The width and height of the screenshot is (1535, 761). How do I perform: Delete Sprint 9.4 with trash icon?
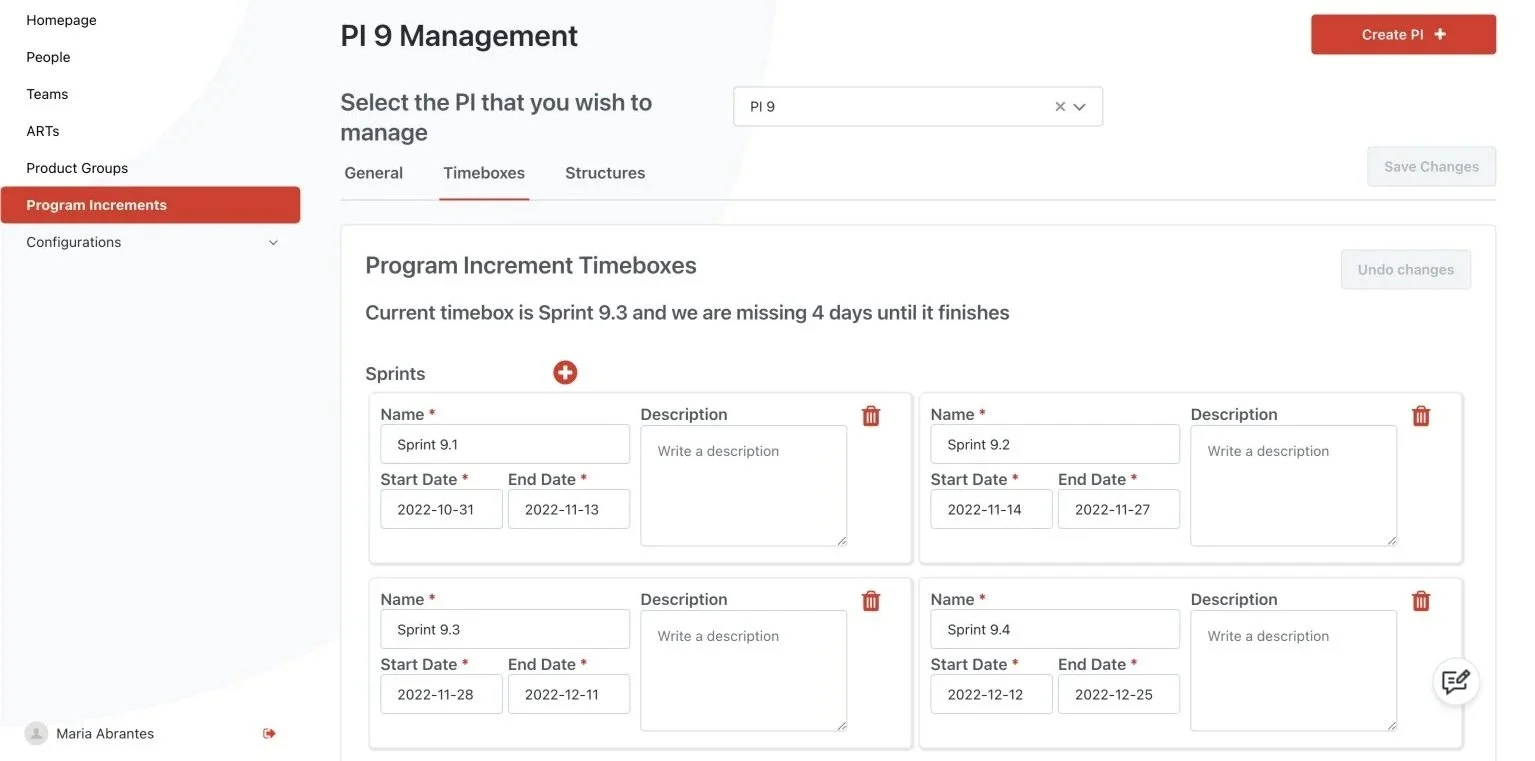(x=1421, y=601)
